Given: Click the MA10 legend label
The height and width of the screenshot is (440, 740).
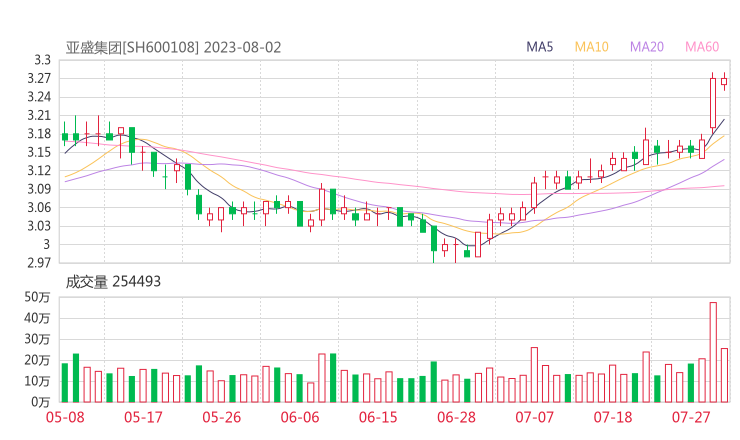Looking at the screenshot, I should [x=591, y=47].
